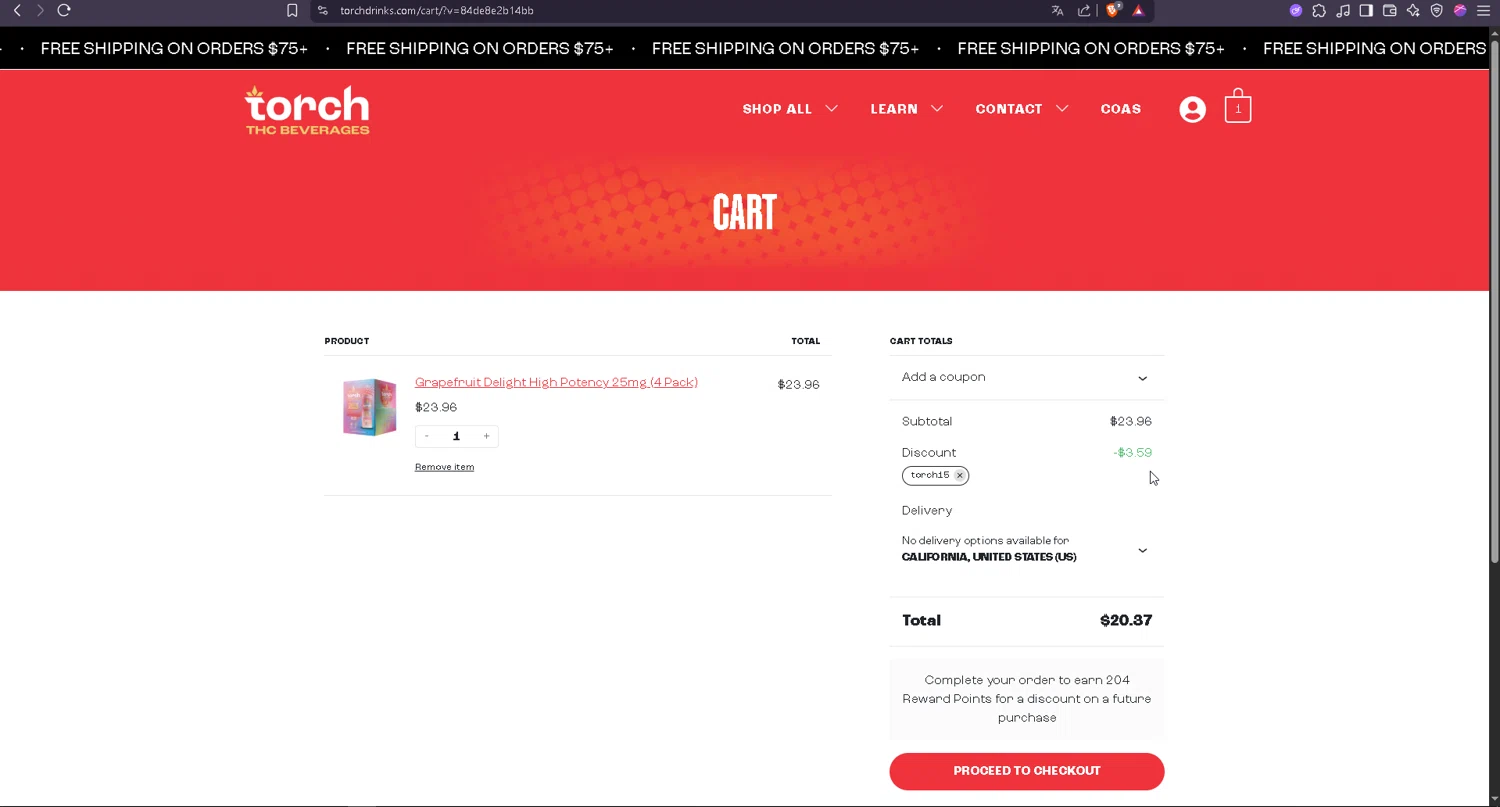Increase Grapefruit Delight quantity with plus
The width and height of the screenshot is (1500, 807).
tap(486, 436)
